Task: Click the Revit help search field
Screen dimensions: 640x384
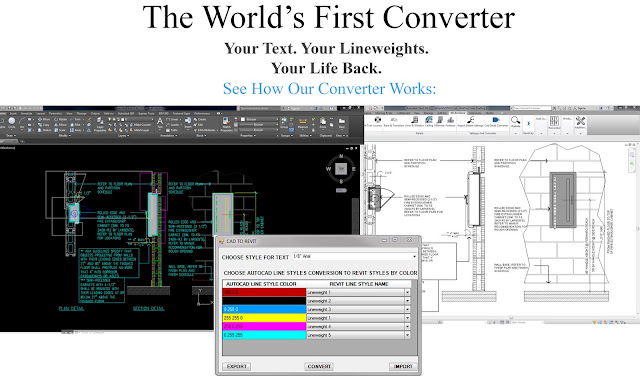Action: 532,108
